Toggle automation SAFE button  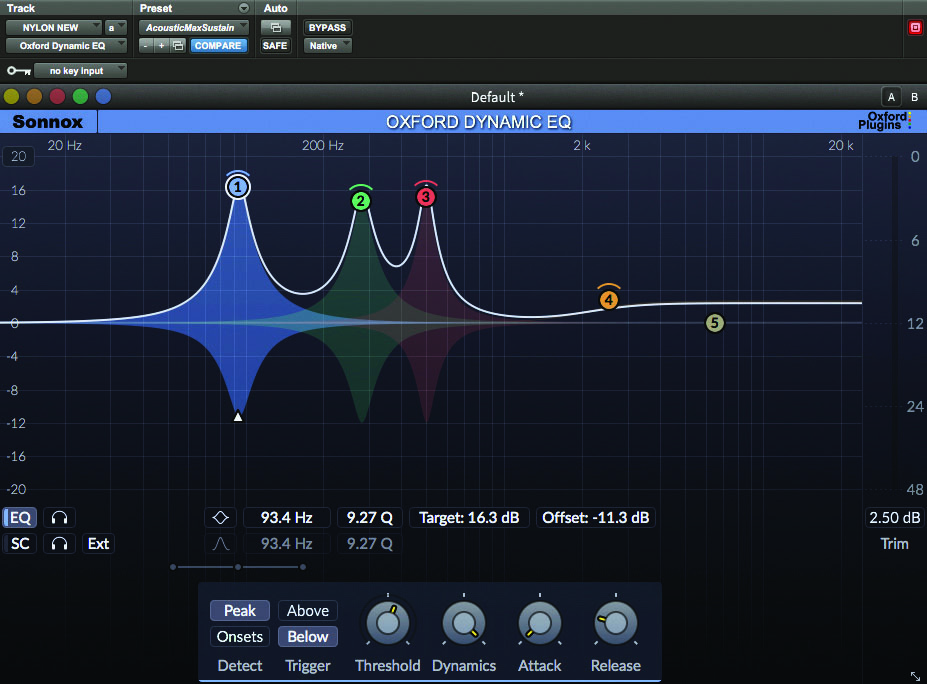pyautogui.click(x=275, y=46)
